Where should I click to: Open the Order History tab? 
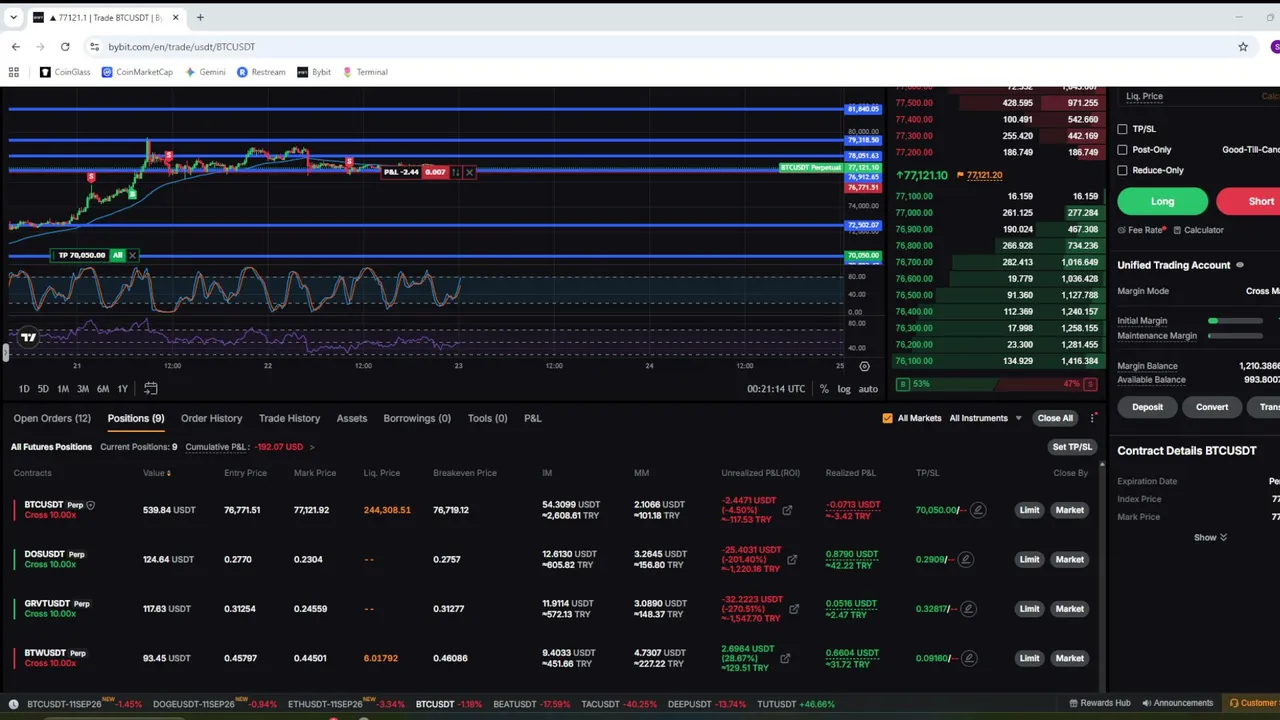tap(211, 418)
